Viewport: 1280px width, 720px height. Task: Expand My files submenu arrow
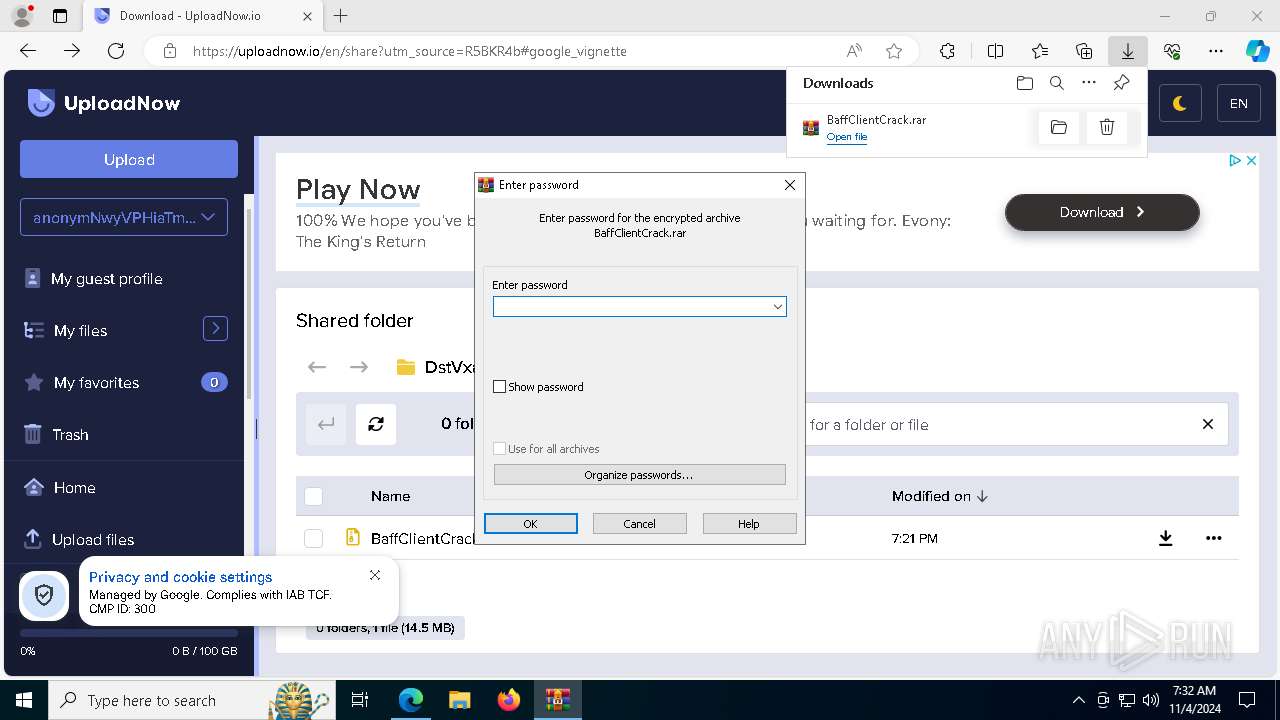click(x=215, y=328)
